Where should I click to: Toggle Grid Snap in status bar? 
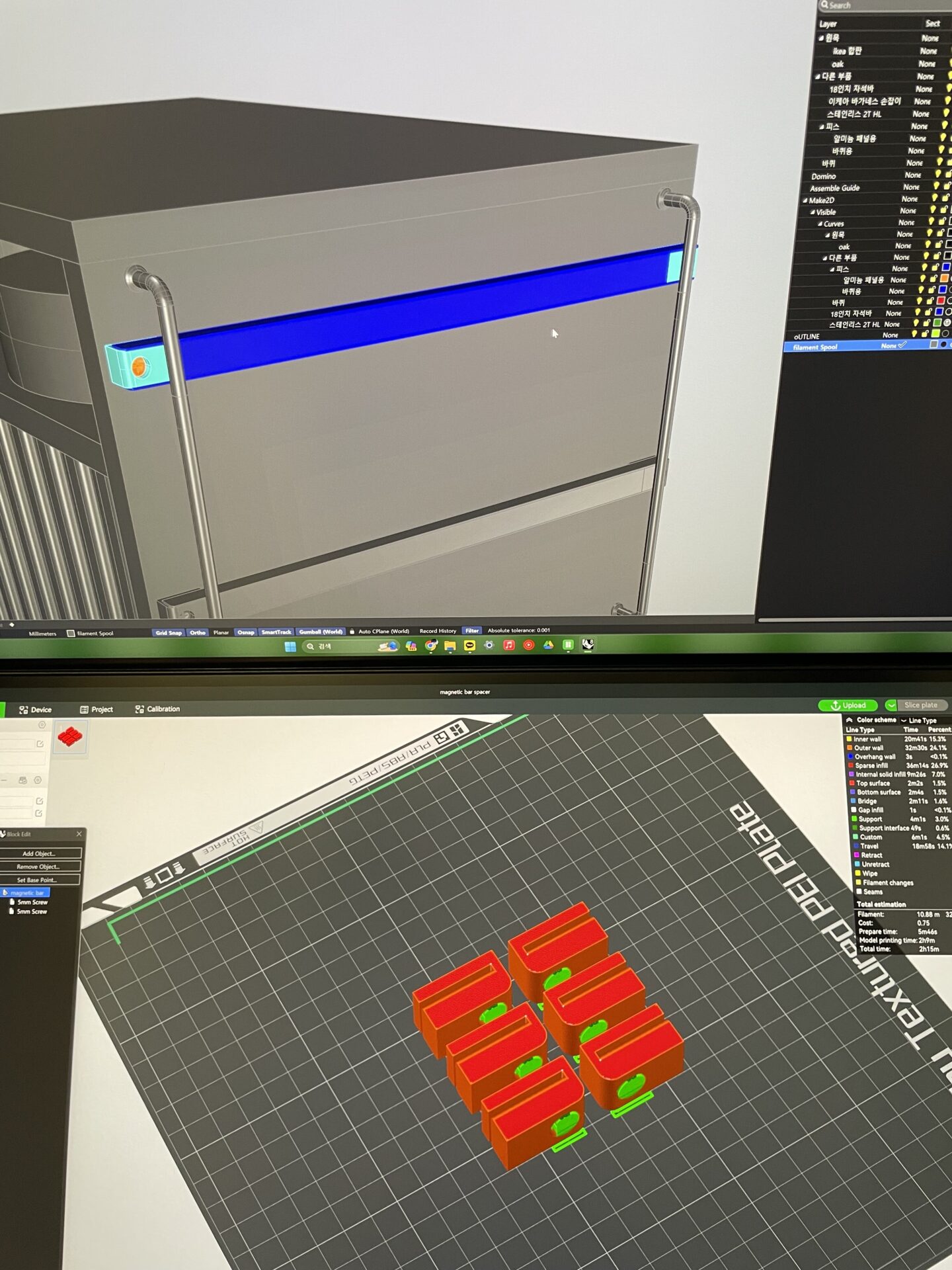pyautogui.click(x=169, y=633)
